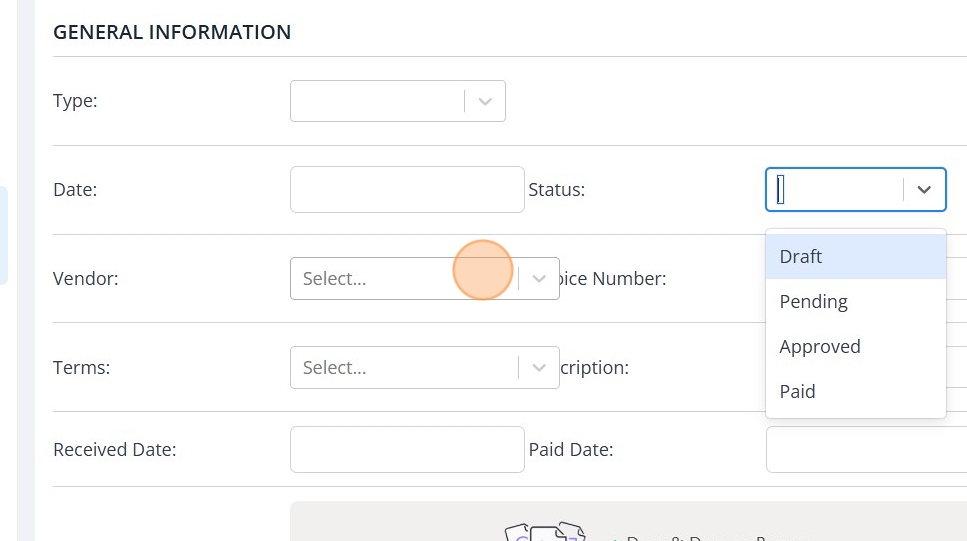Open the Type dropdown arrow
The height and width of the screenshot is (541, 967).
tap(485, 101)
